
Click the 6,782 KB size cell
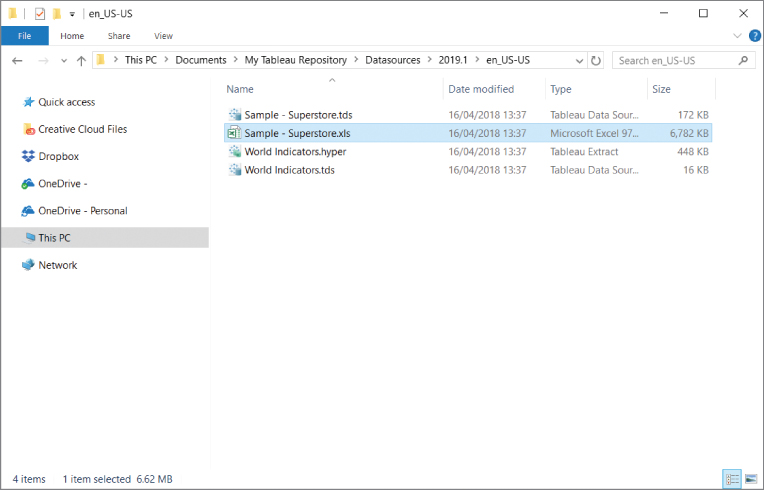coord(689,133)
